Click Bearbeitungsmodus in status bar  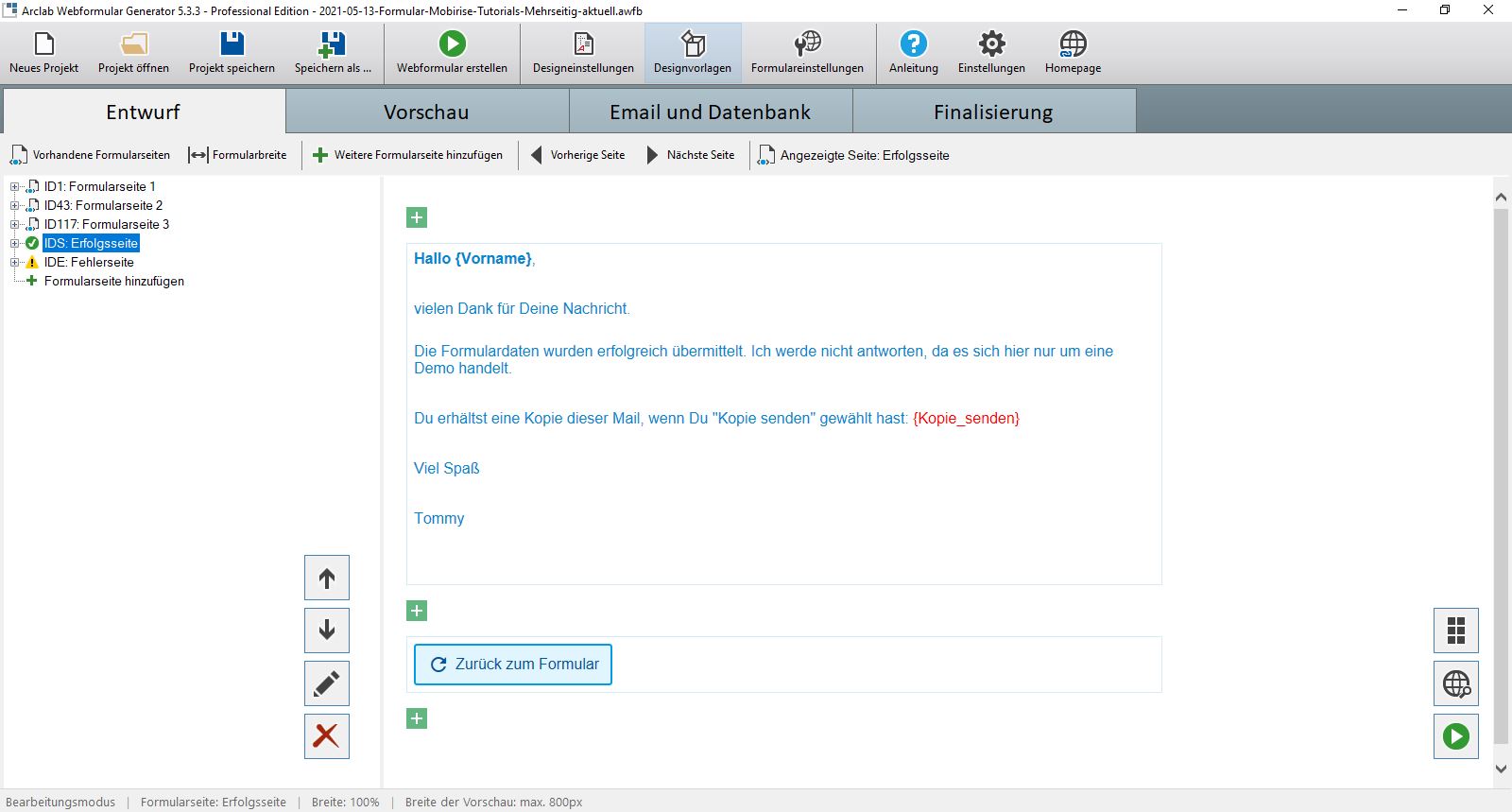(x=60, y=802)
